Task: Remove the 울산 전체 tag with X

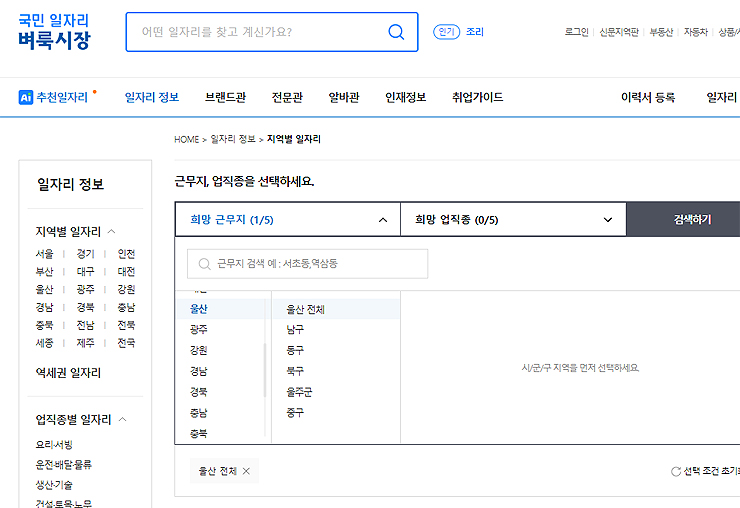Action: [246, 471]
